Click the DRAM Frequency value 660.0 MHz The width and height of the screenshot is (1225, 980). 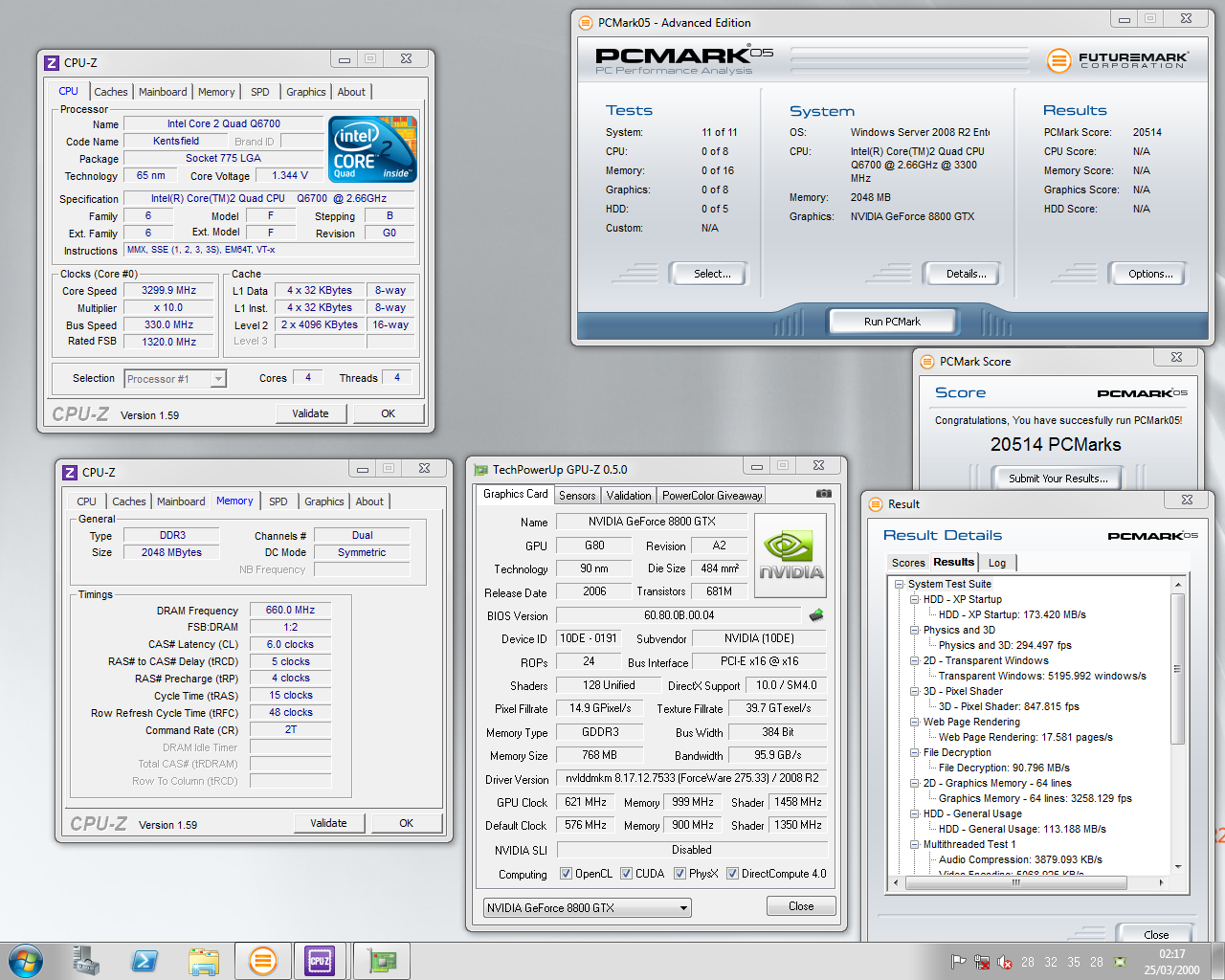tap(291, 610)
